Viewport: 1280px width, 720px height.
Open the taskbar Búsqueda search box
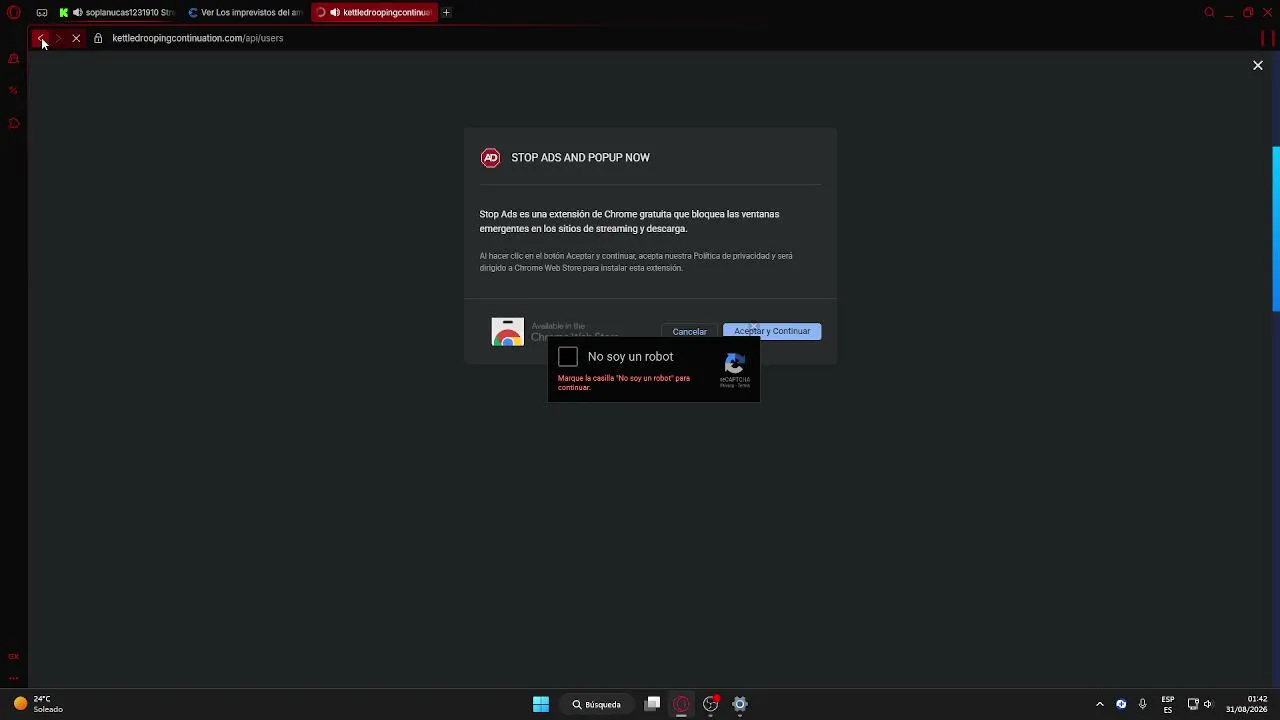point(597,704)
